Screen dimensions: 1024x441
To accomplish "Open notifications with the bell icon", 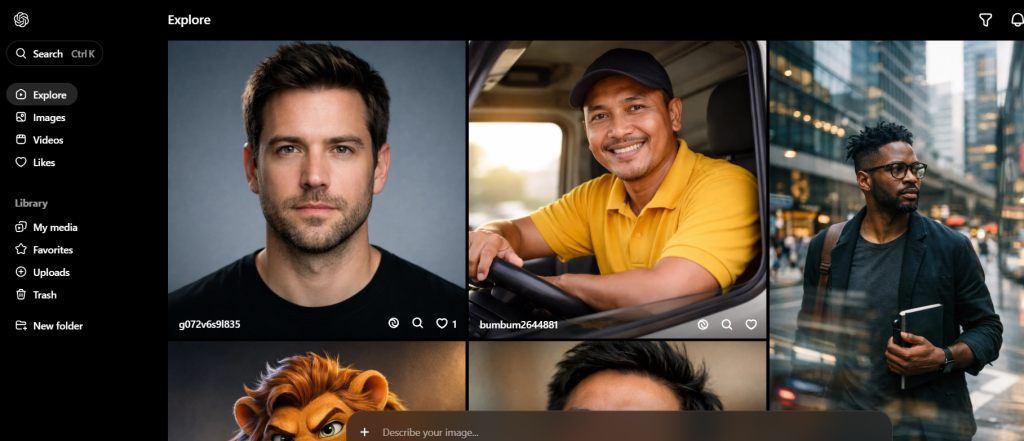I will 1016,20.
